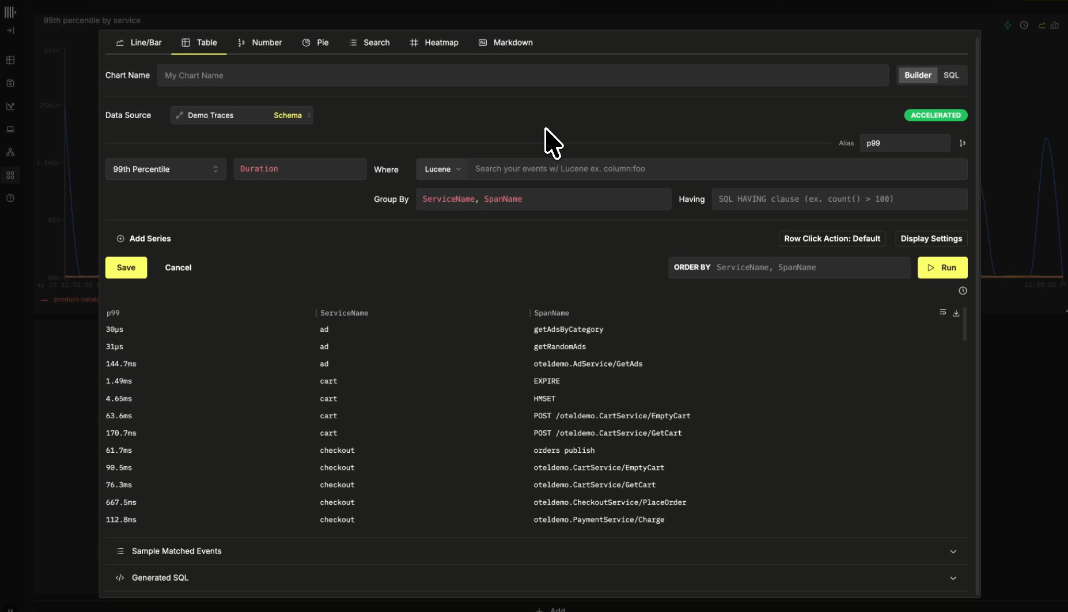
Task: Select the Markdown tab
Action: (x=505, y=42)
